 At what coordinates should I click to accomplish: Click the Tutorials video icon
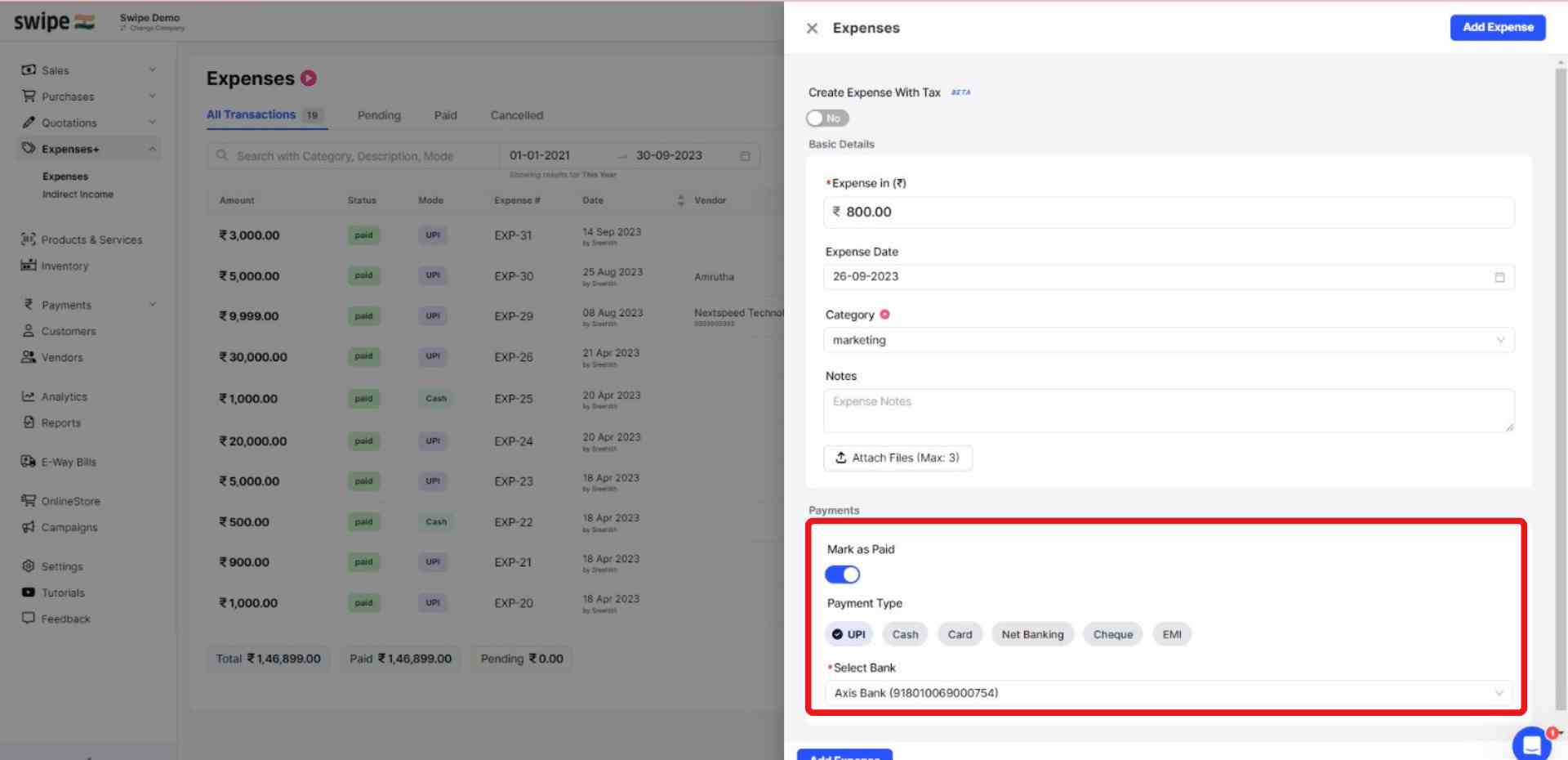(29, 592)
